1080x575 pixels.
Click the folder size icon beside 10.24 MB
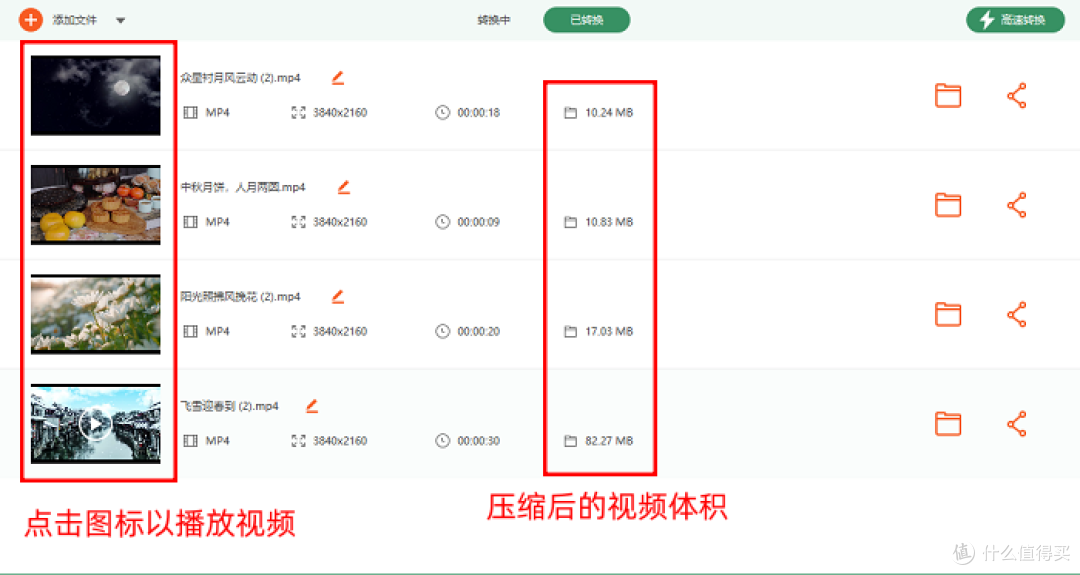pos(570,113)
